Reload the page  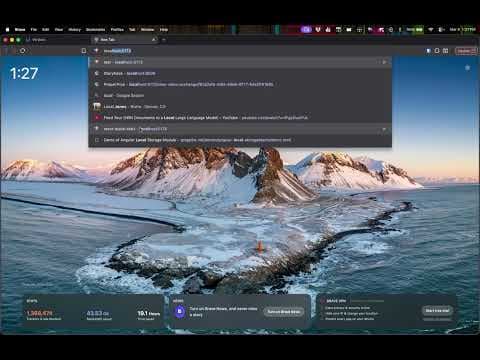23,51
